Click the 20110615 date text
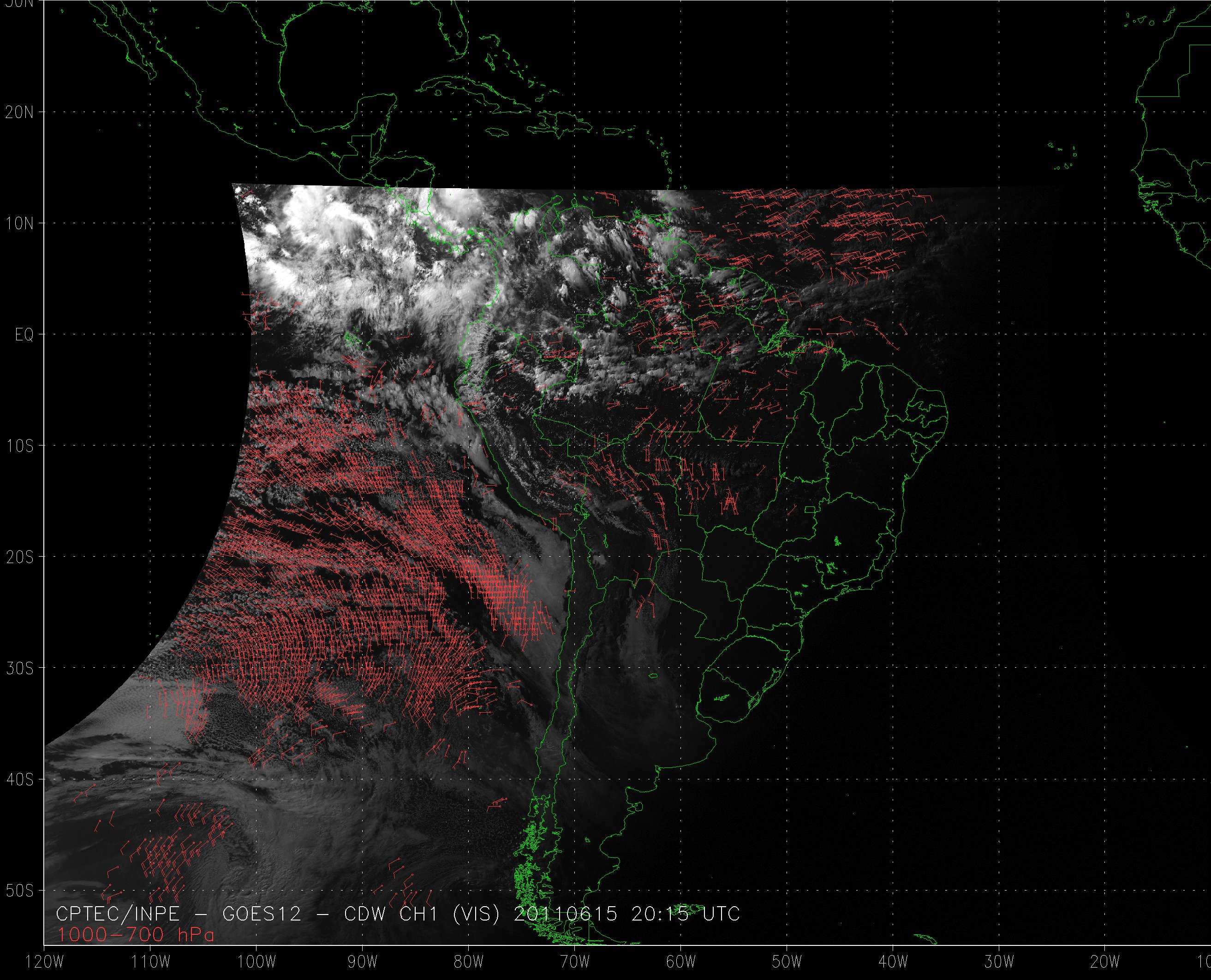 tap(565, 914)
